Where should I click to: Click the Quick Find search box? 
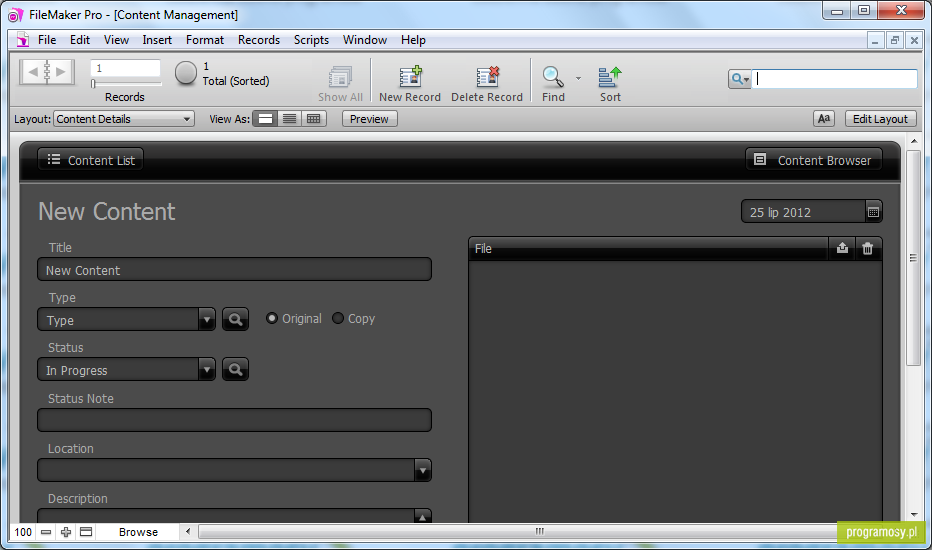[835, 79]
